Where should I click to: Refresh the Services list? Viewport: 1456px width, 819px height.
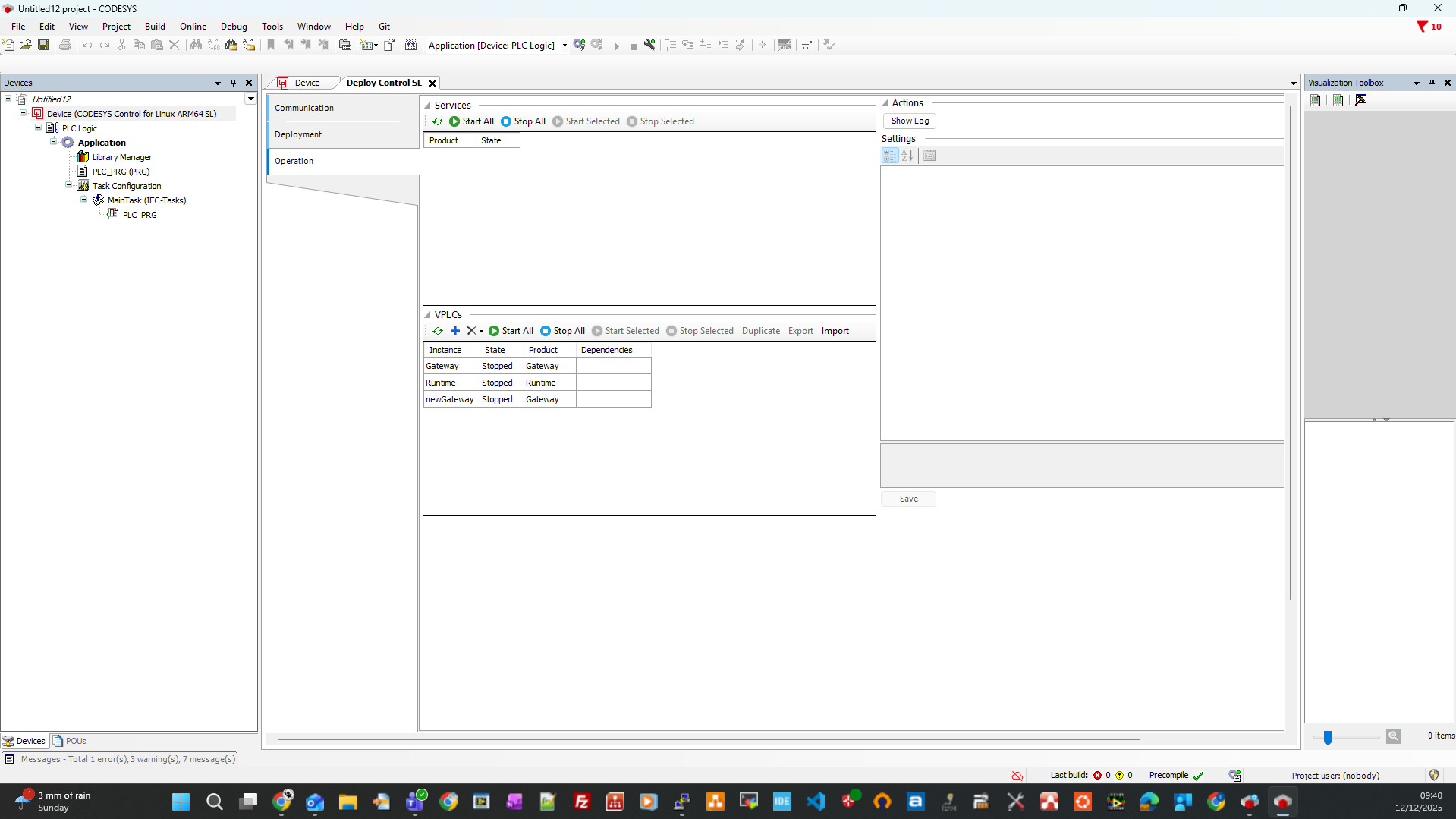[438, 121]
